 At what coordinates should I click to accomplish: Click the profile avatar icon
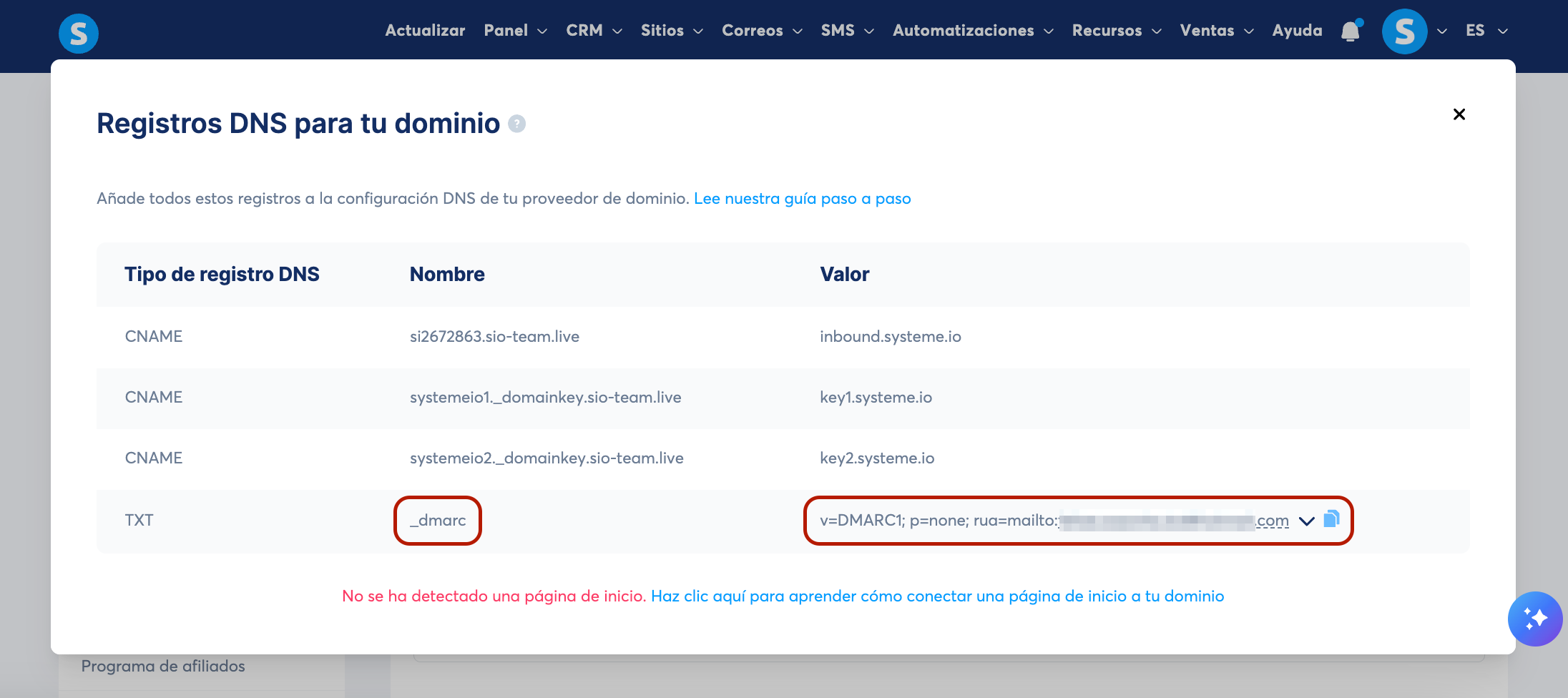pos(1404,31)
